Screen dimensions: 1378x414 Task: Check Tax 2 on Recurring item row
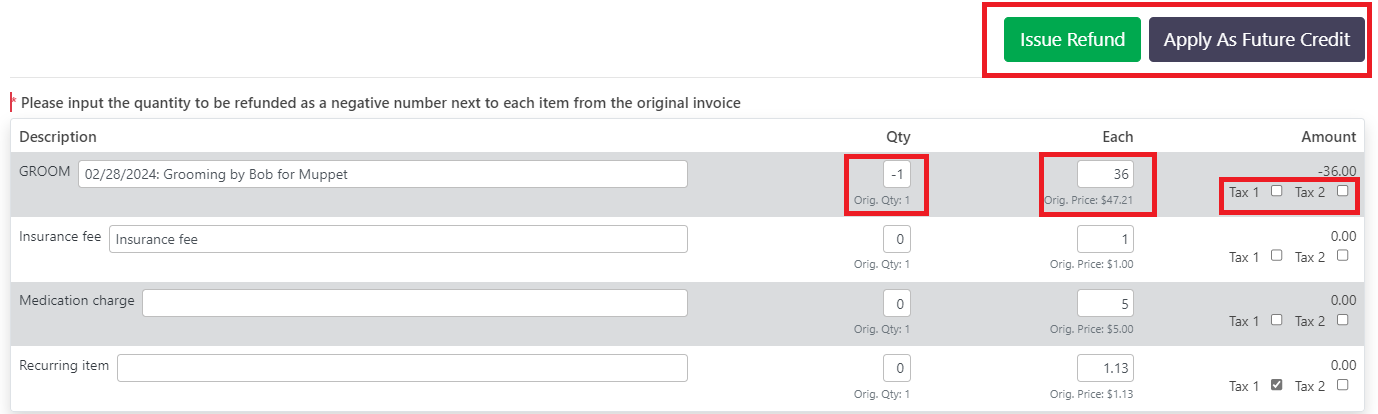(x=1342, y=385)
